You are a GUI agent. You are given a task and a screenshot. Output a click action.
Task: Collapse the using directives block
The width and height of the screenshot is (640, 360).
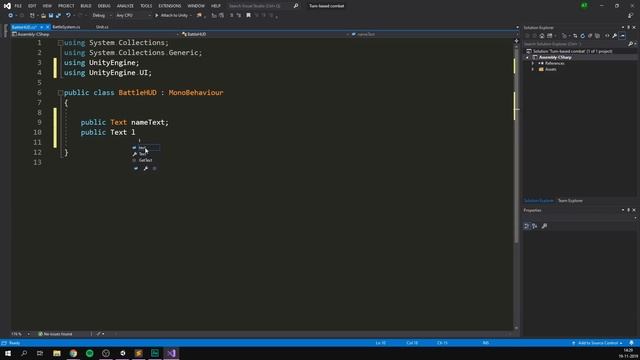tap(60, 43)
